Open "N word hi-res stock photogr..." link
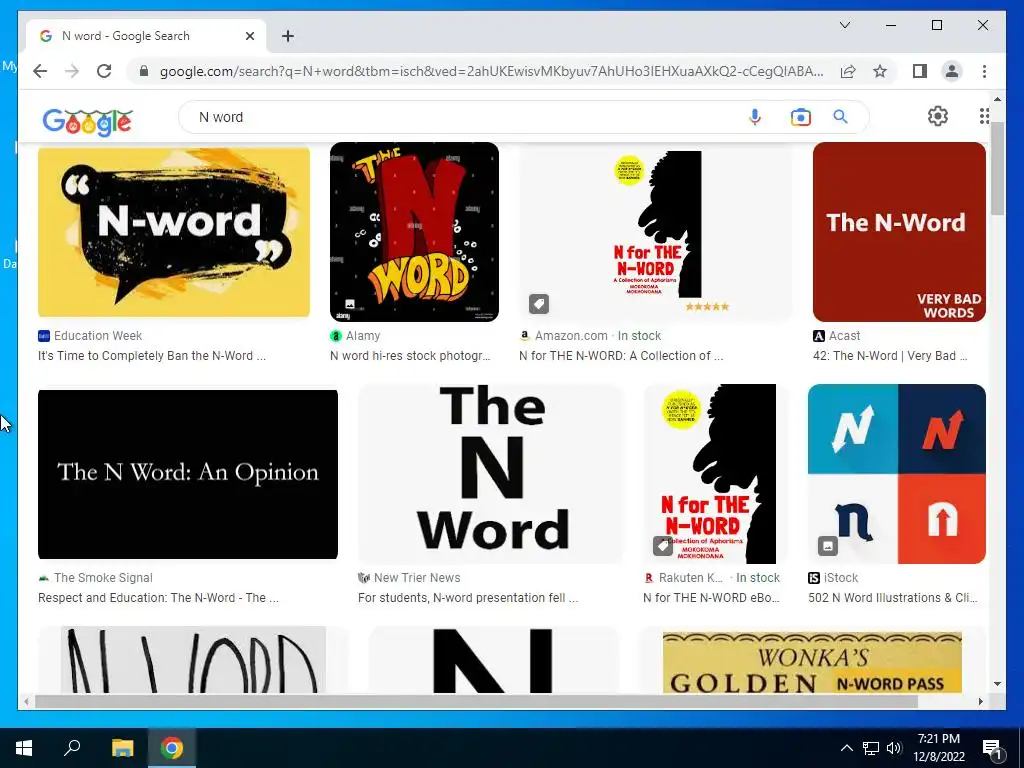 [x=410, y=356]
